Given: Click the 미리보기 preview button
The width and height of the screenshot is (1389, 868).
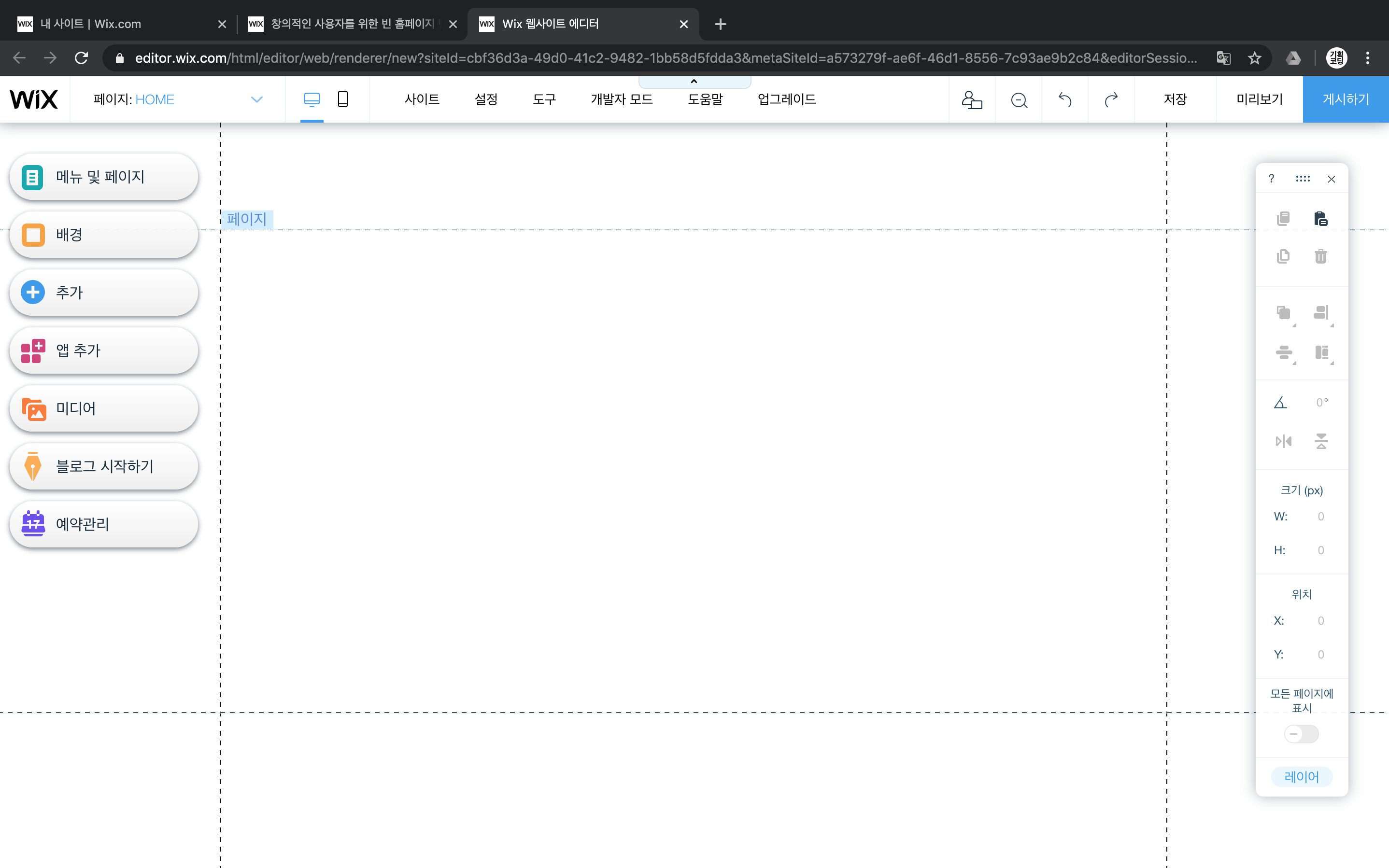Looking at the screenshot, I should coord(1259,99).
